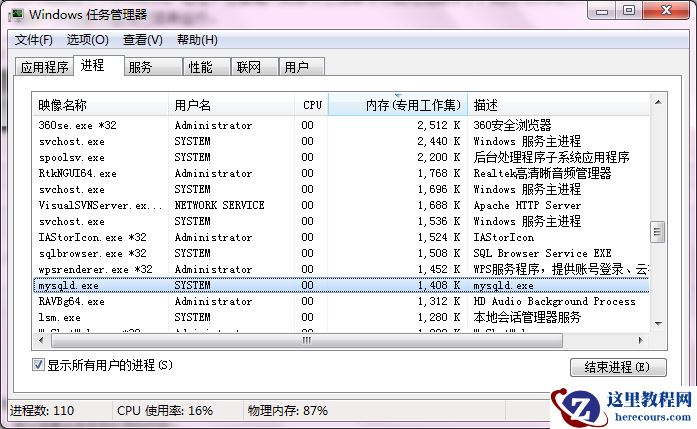The height and width of the screenshot is (429, 697).
Task: Click the 物理内存: 87% status entry
Action: point(288,410)
